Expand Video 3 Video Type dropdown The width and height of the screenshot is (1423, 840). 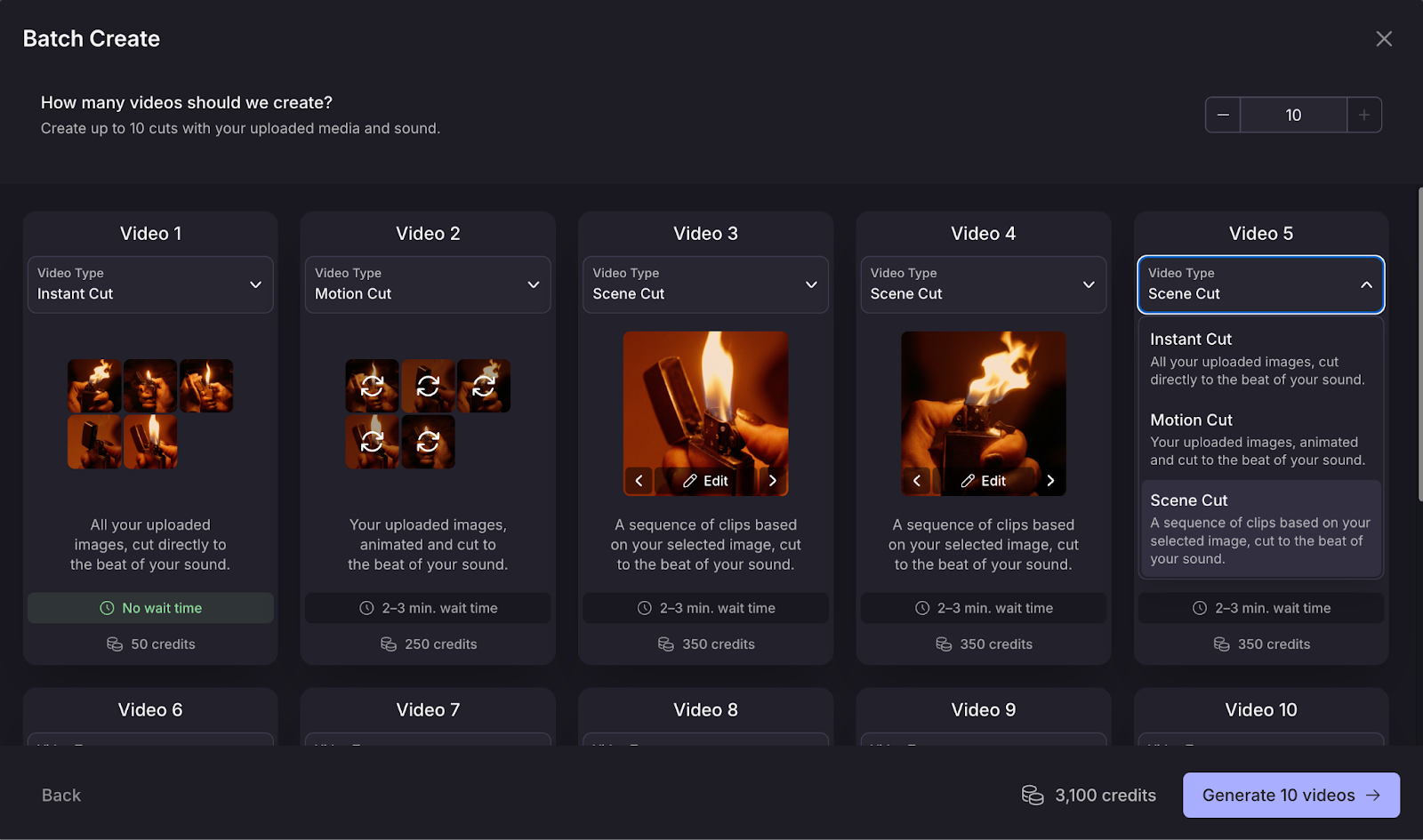(x=705, y=284)
